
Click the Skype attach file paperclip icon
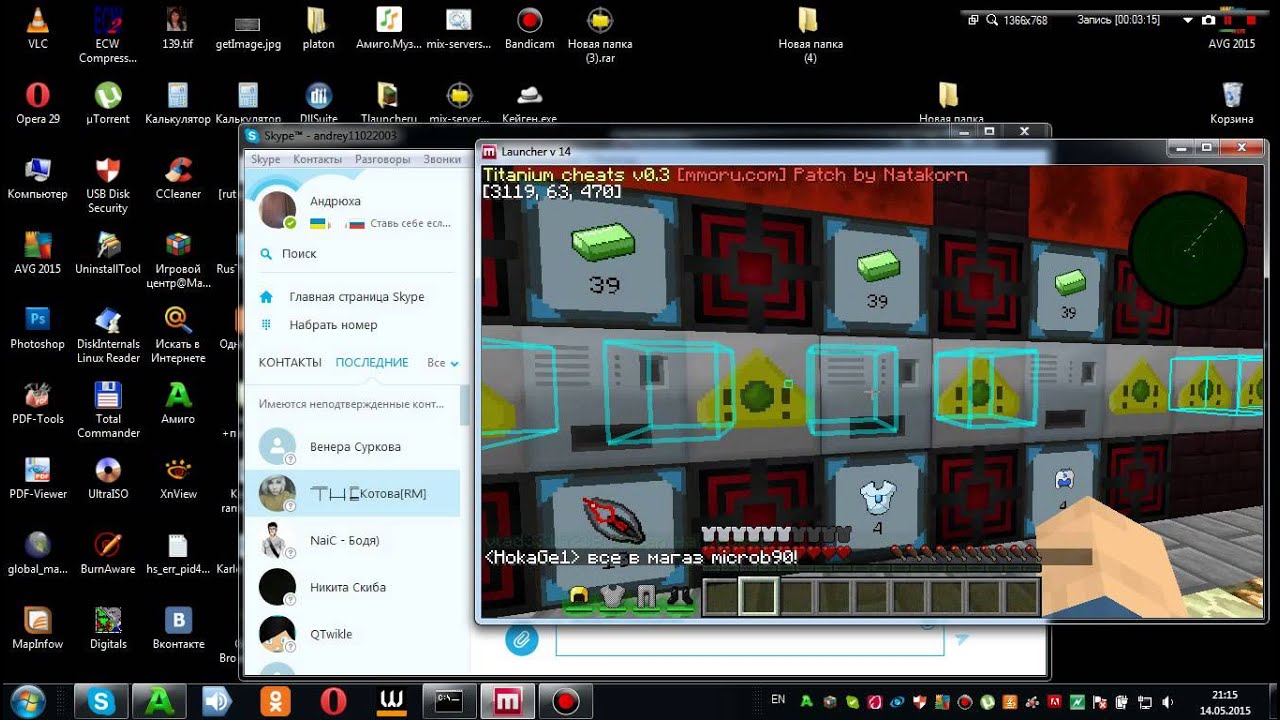[x=521, y=639]
